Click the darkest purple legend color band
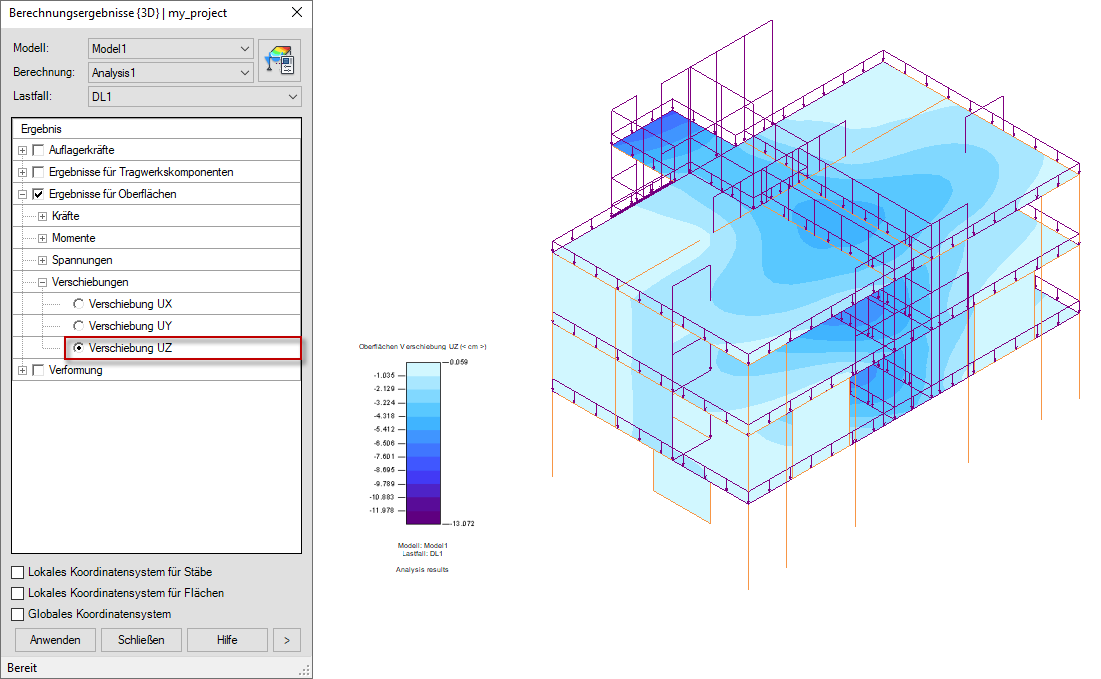This screenshot has height=679, width=1101. [423, 517]
